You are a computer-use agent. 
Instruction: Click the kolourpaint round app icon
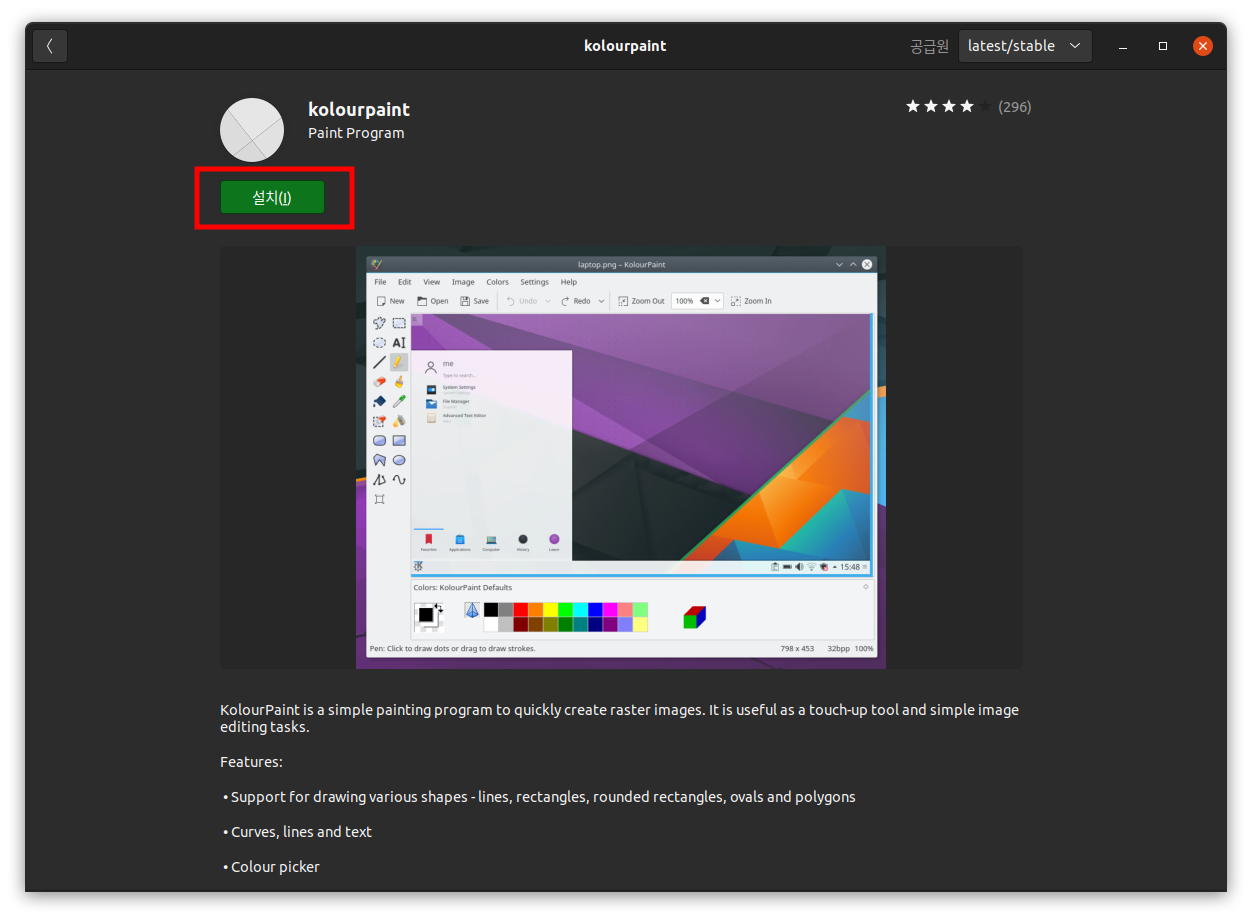point(252,130)
